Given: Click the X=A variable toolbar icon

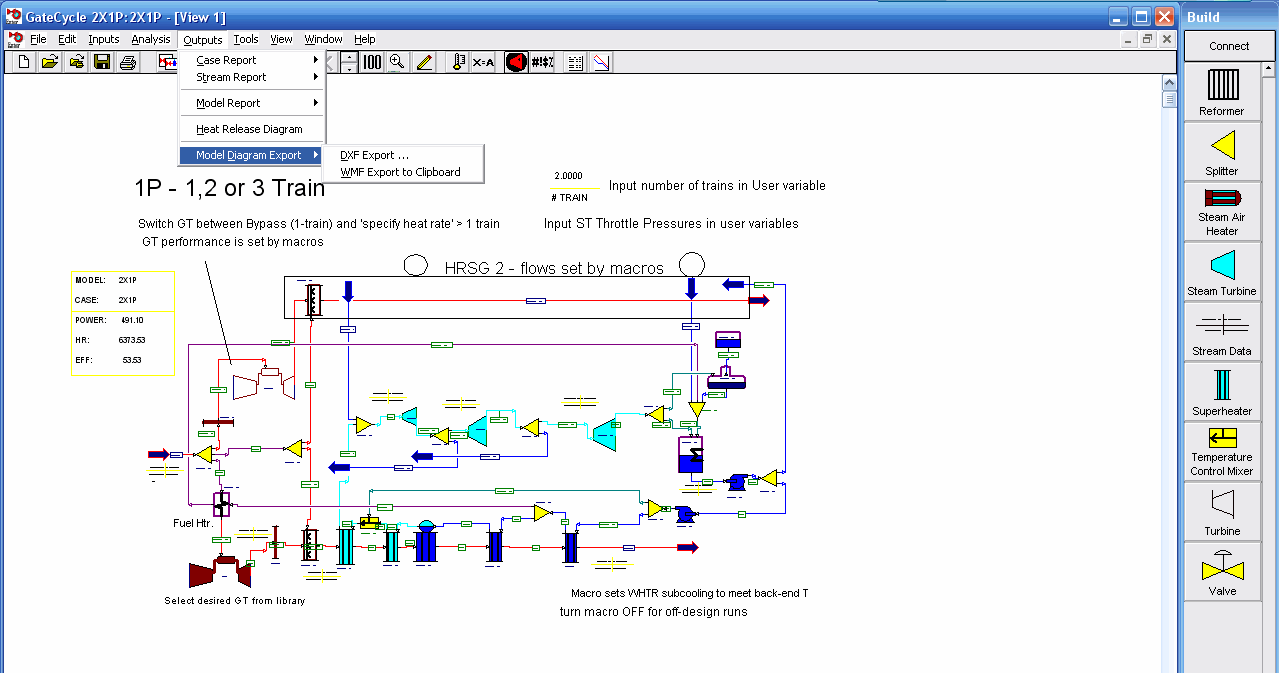Looking at the screenshot, I should pos(483,62).
